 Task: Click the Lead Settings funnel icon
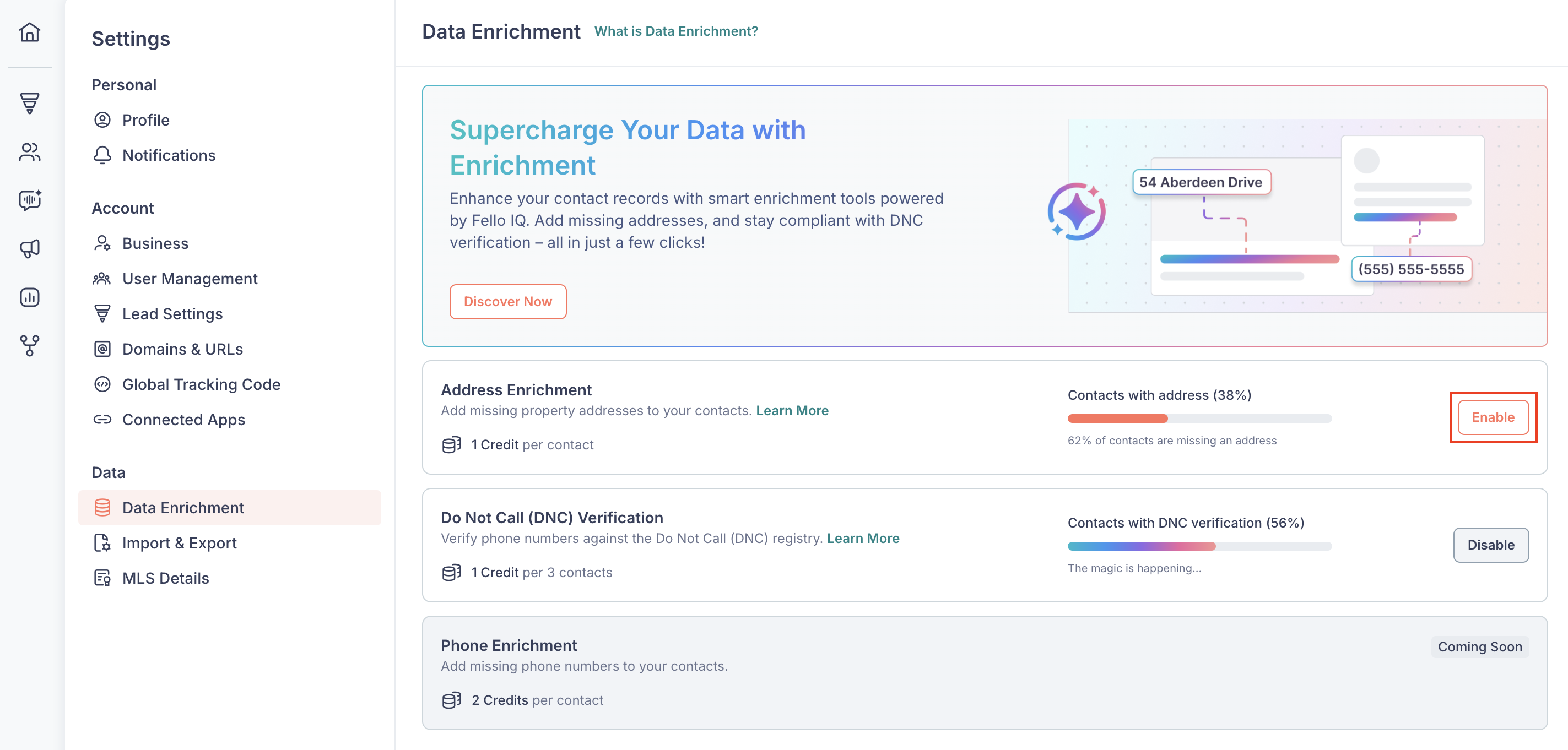point(102,314)
